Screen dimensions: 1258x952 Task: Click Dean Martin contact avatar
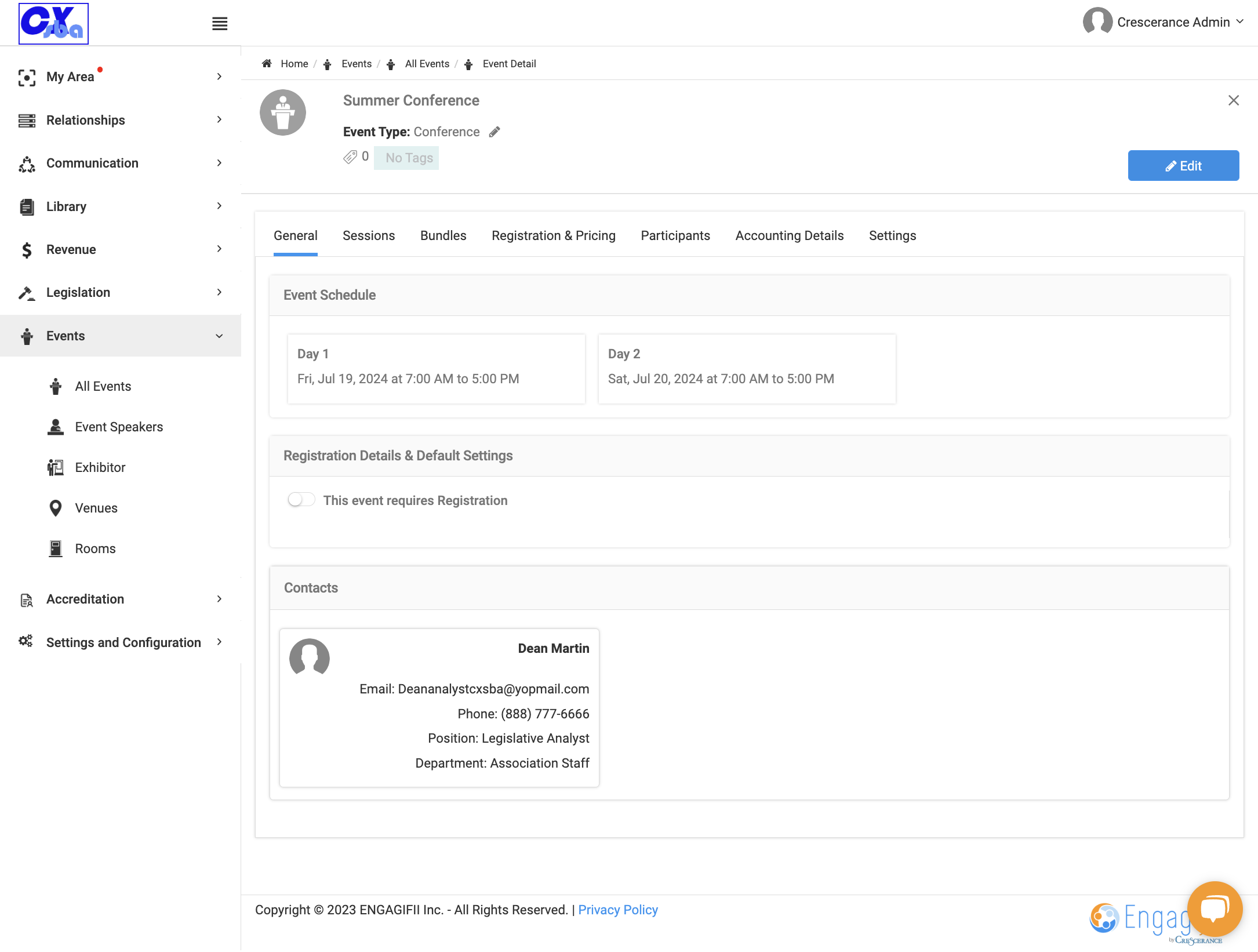(310, 659)
